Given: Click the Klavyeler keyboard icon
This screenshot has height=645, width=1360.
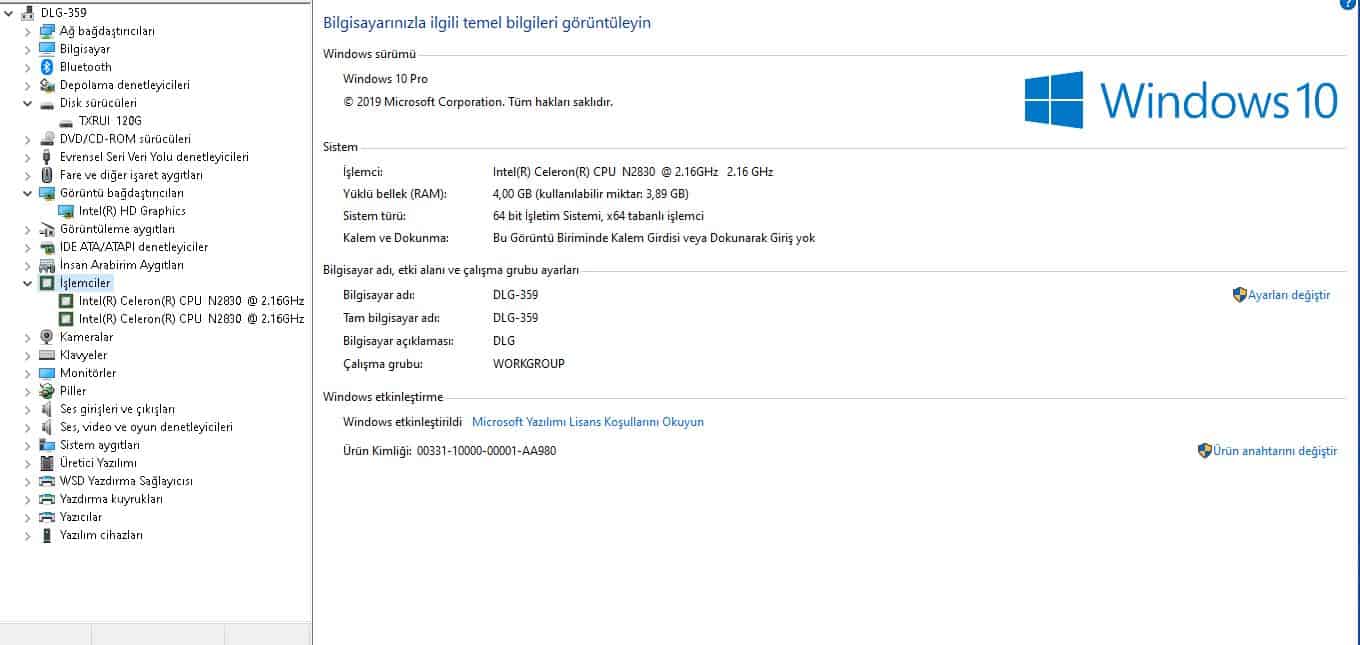Looking at the screenshot, I should click(x=46, y=355).
